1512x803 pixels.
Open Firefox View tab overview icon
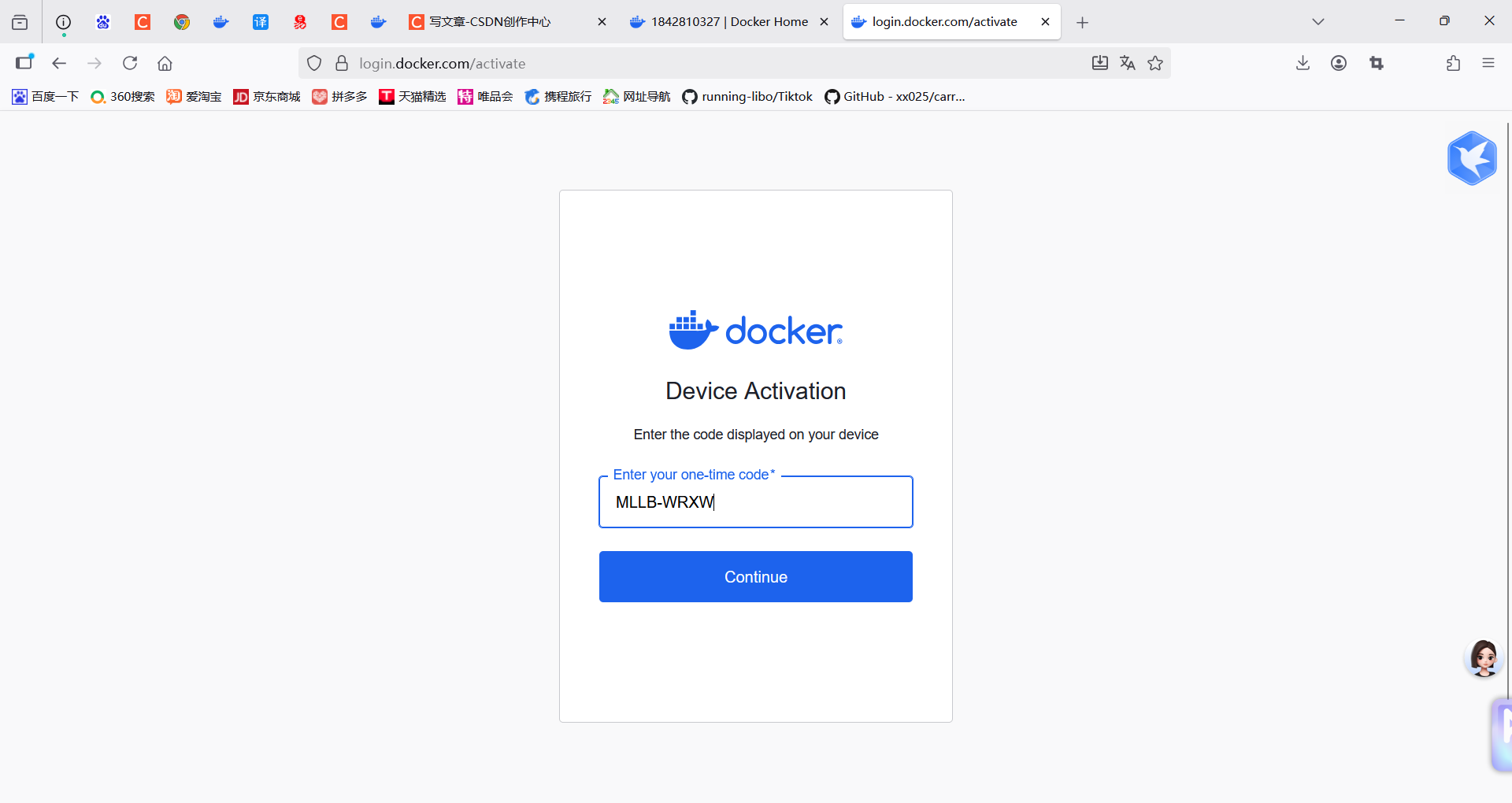click(x=20, y=22)
